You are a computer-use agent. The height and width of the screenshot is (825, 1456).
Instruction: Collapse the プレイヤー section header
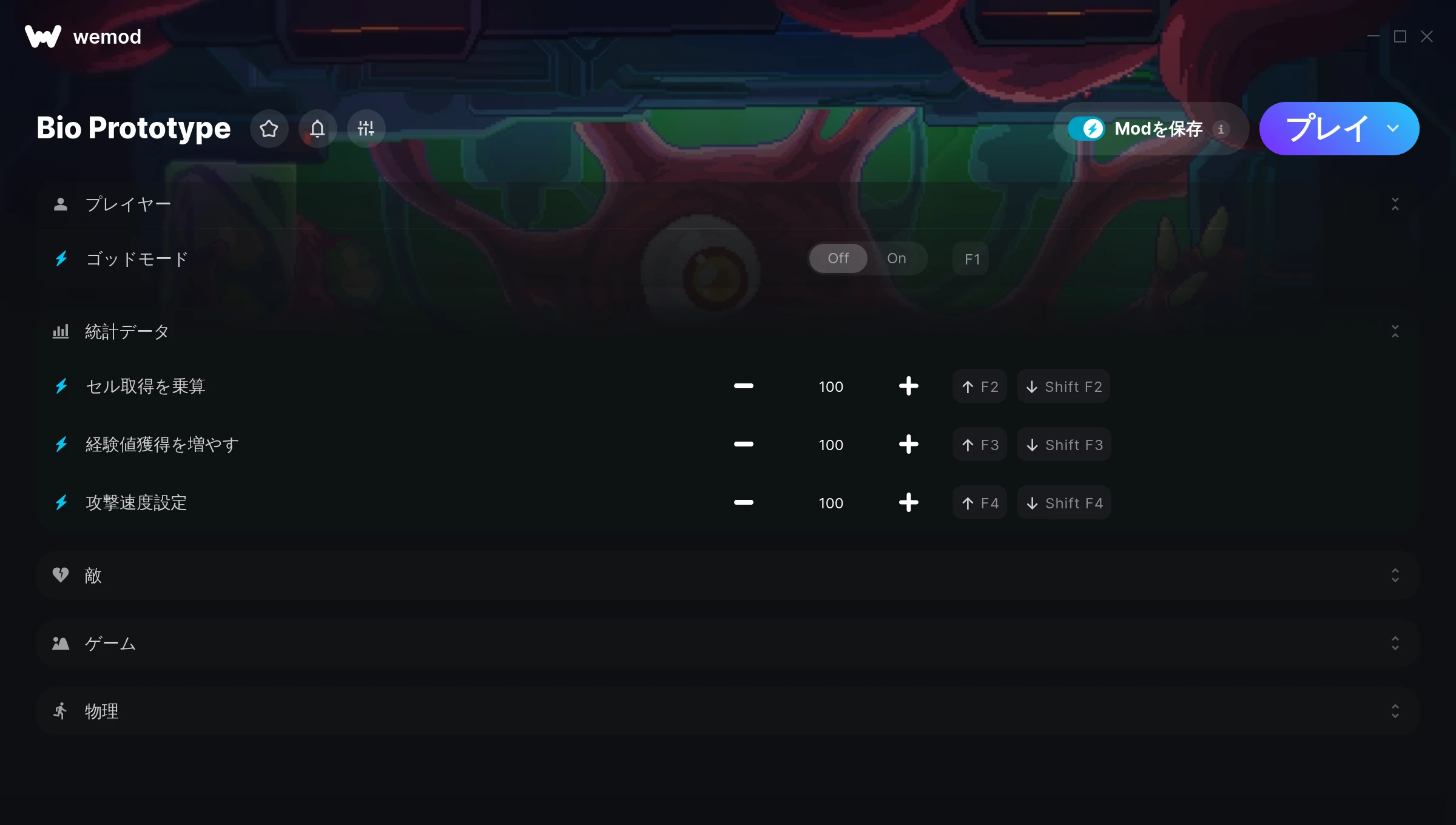coord(728,204)
